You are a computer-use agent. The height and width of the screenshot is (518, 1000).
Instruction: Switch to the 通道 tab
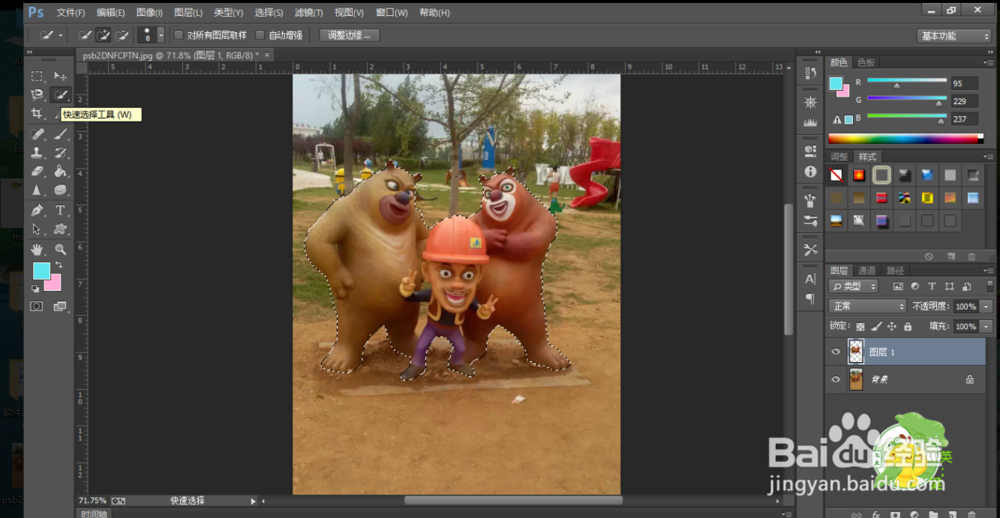pos(866,270)
